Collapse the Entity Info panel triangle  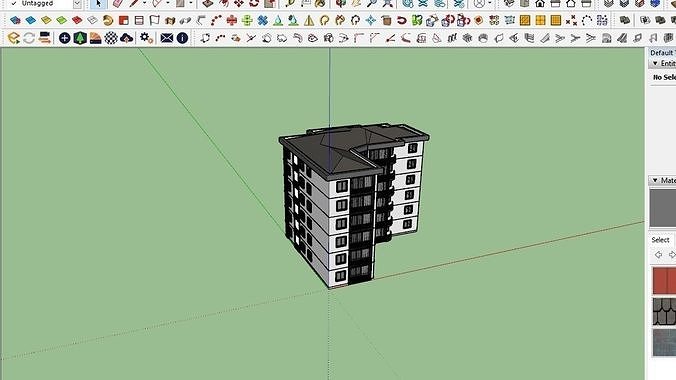click(655, 63)
